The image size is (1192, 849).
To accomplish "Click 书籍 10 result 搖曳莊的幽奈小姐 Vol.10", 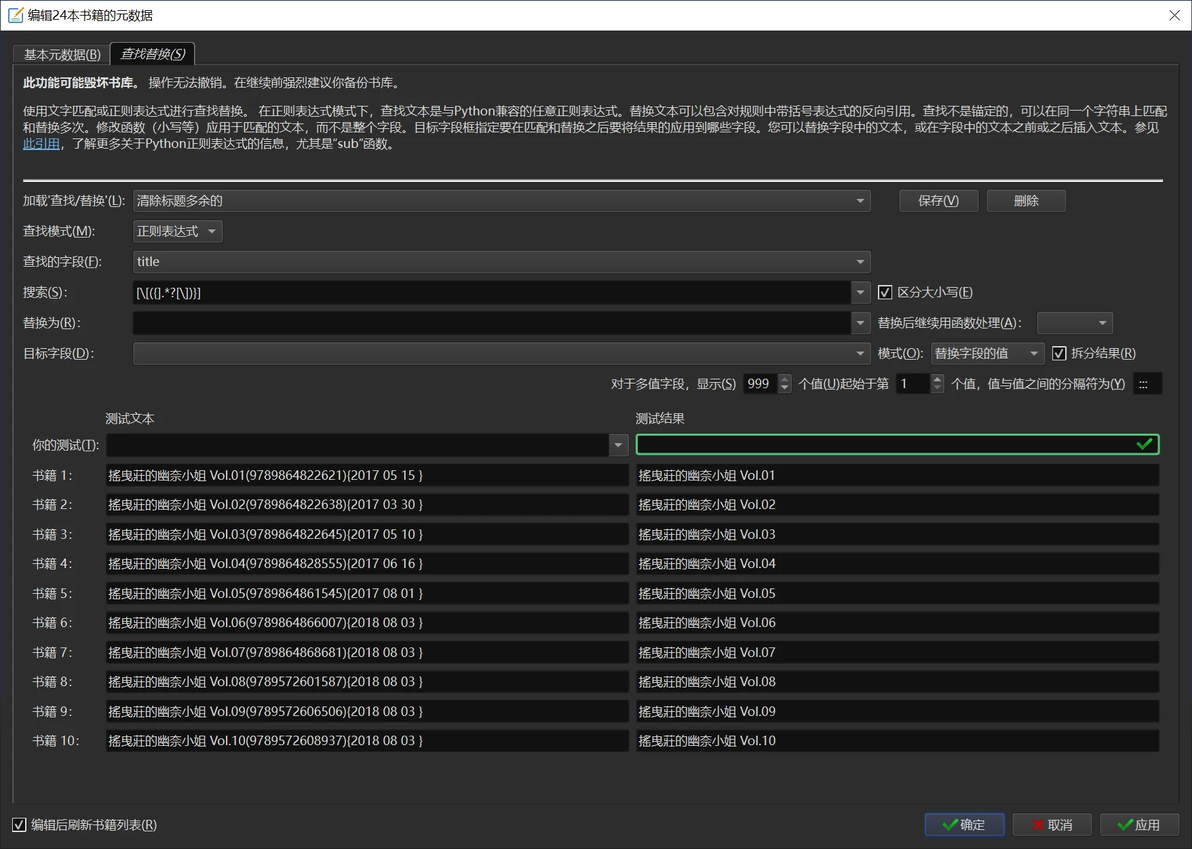I will (x=897, y=740).
